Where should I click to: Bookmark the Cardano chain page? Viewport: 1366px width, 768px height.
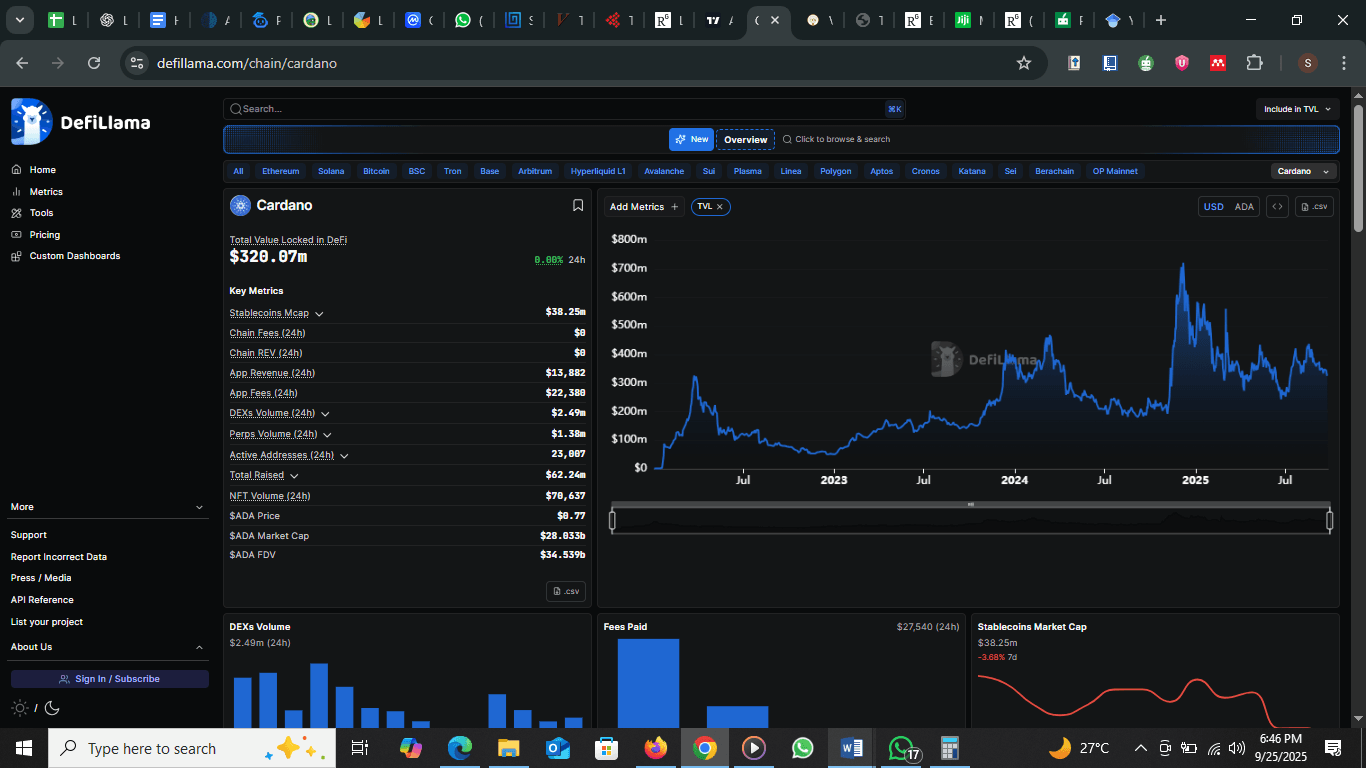pyautogui.click(x=578, y=205)
